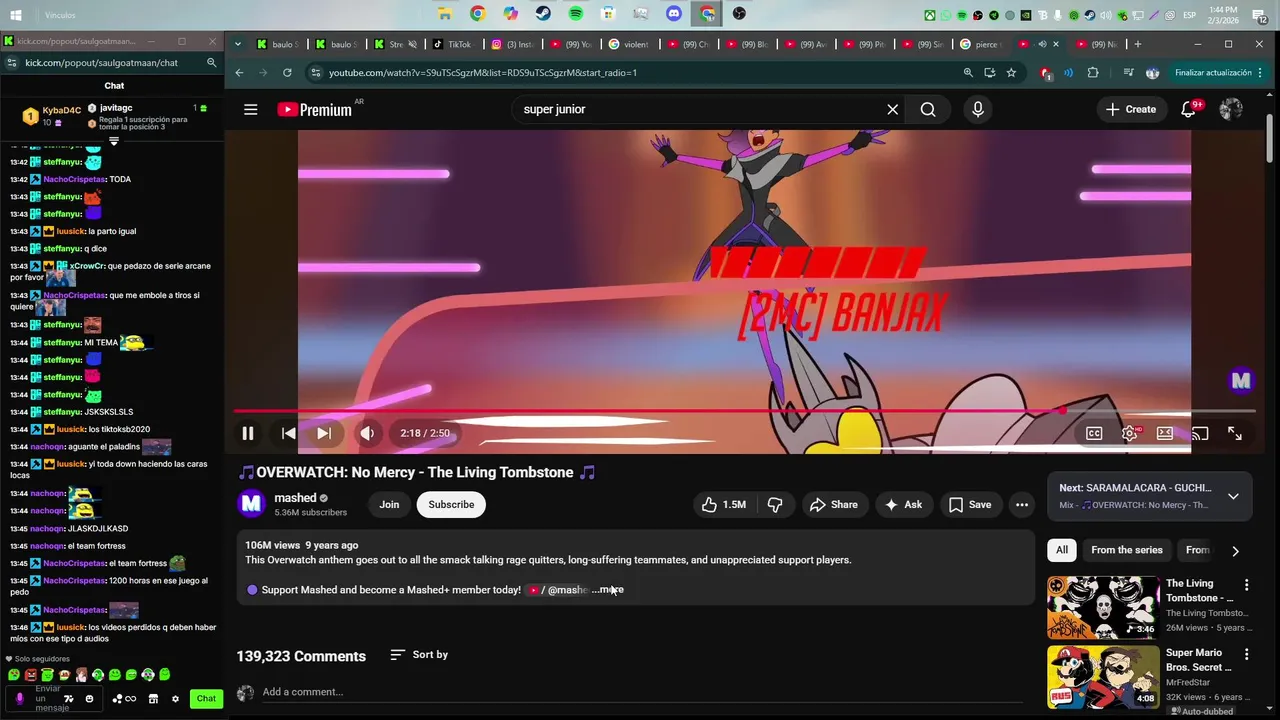Screen dimensions: 1280x720
Task: Share the No Mercy video
Action: point(834,505)
